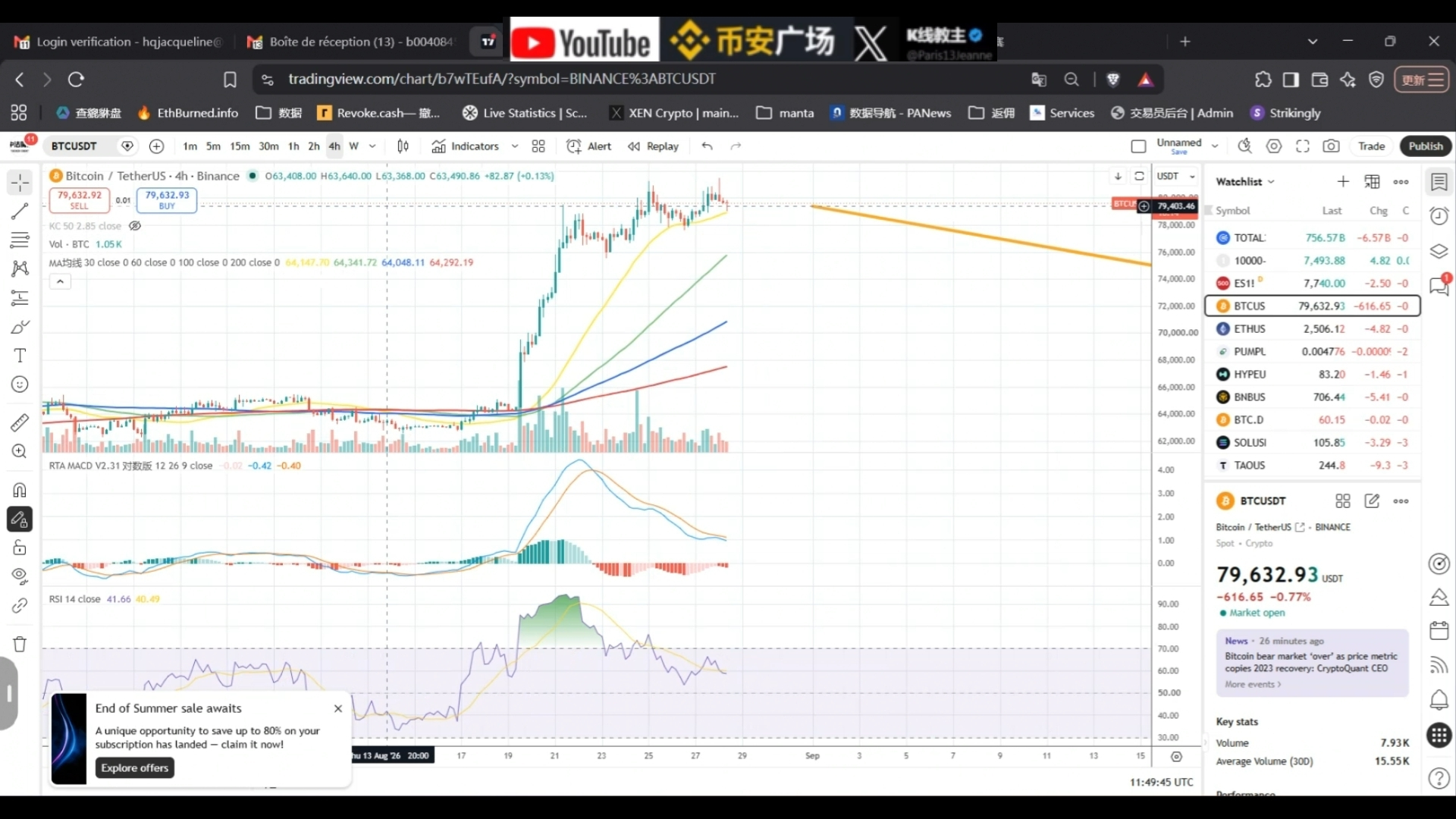Open the indicator templates grid
The width and height of the screenshot is (1456, 819).
(538, 146)
